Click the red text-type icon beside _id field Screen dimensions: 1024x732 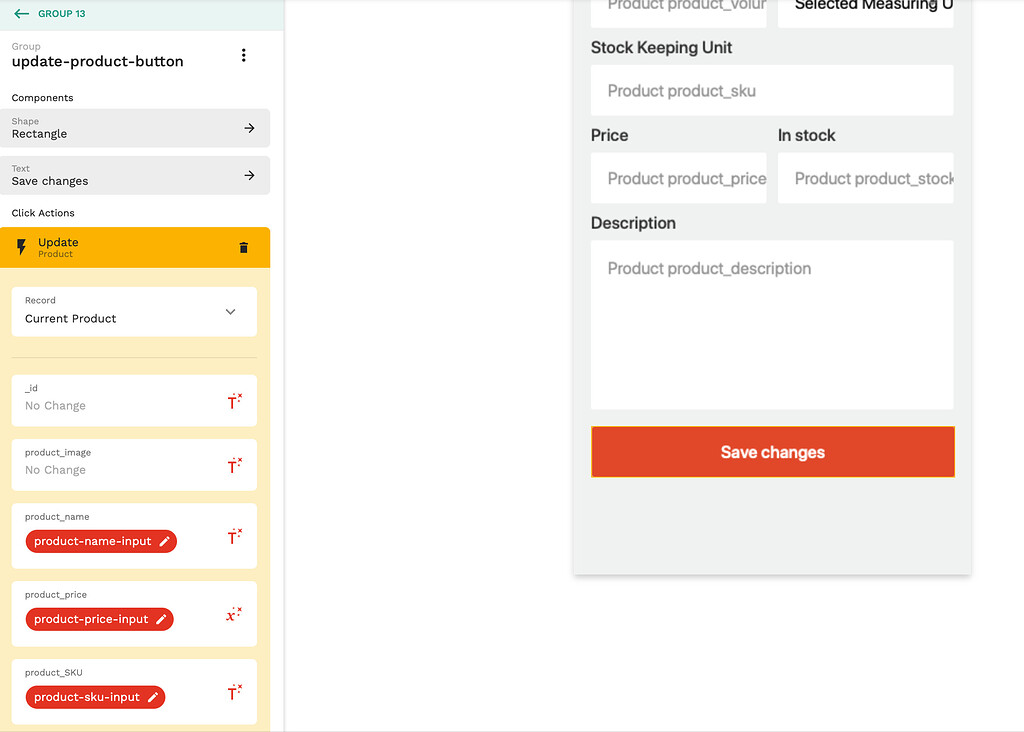(234, 399)
